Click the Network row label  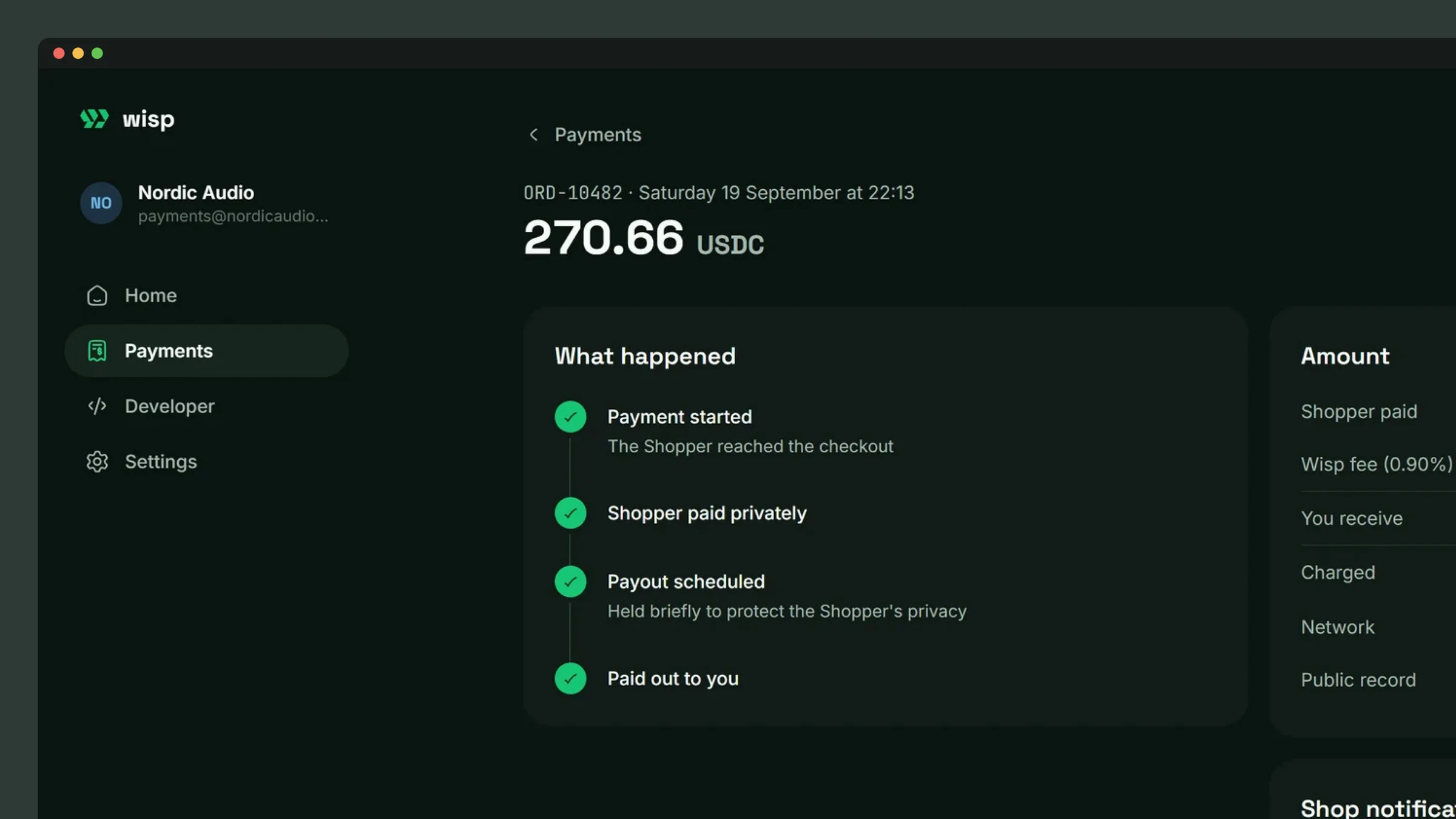[x=1338, y=627]
